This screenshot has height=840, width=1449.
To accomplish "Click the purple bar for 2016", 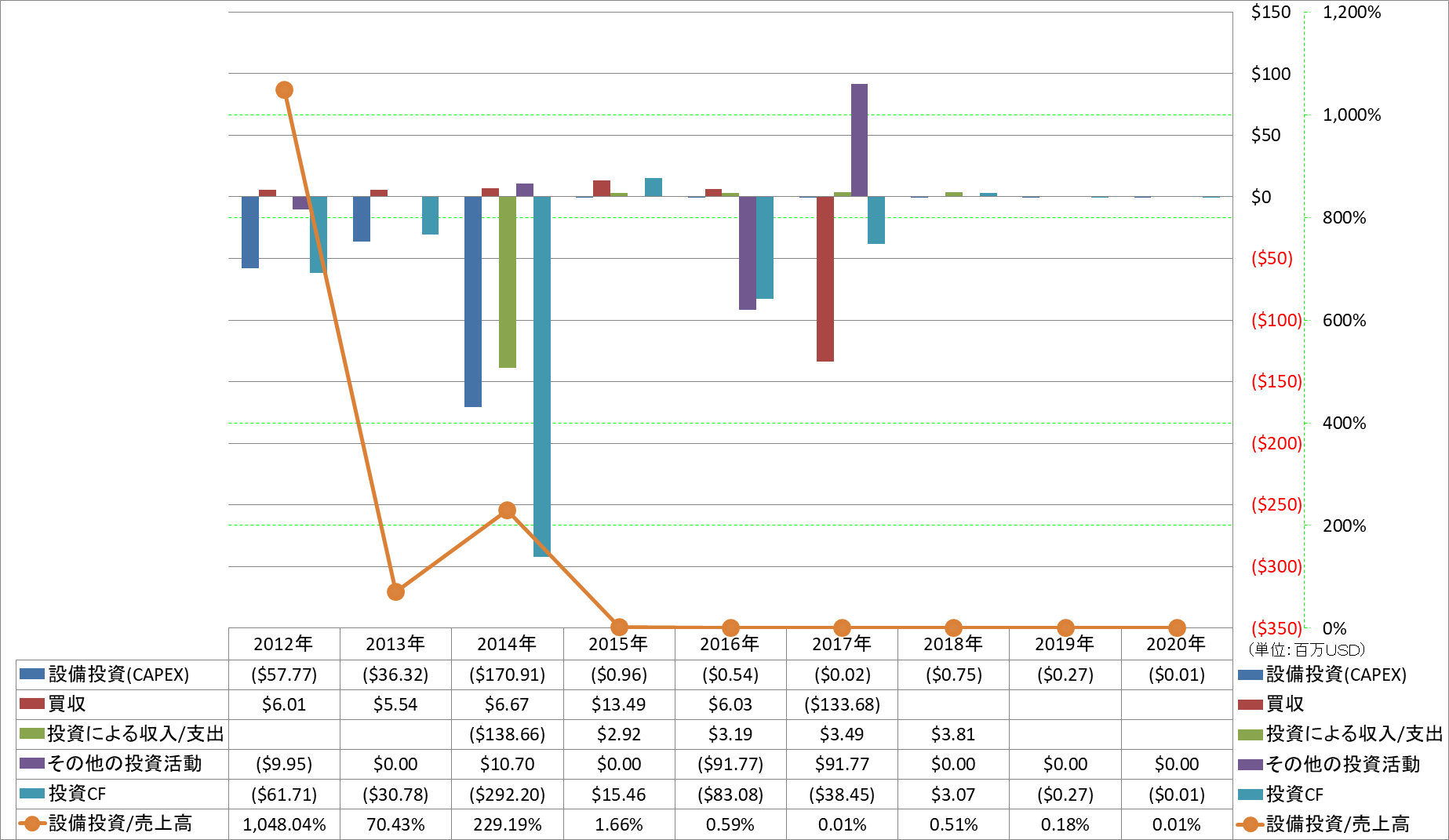I will [748, 253].
